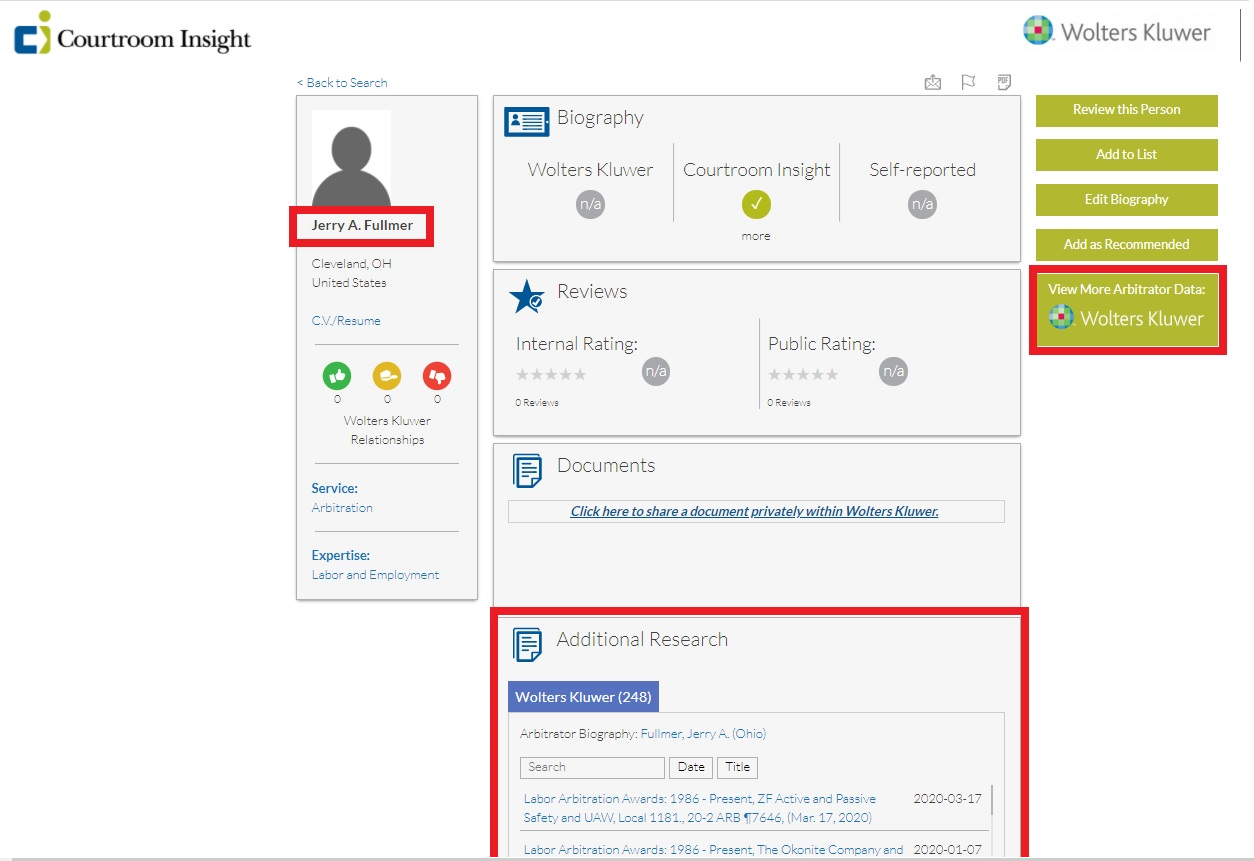The height and width of the screenshot is (861, 1254).
Task: Expand the 'more' link under Courtroom Insight
Action: click(x=756, y=235)
